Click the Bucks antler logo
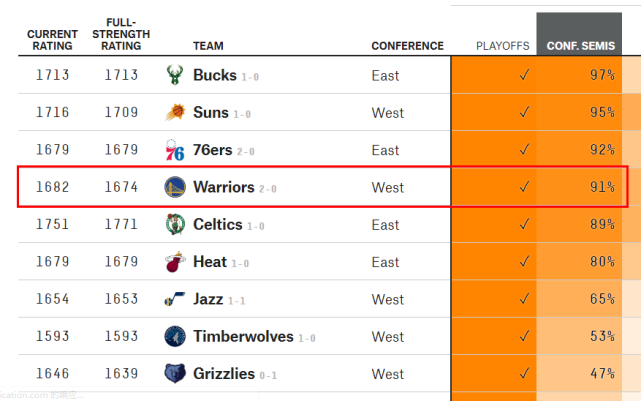The width and height of the screenshot is (641, 401). coord(175,75)
